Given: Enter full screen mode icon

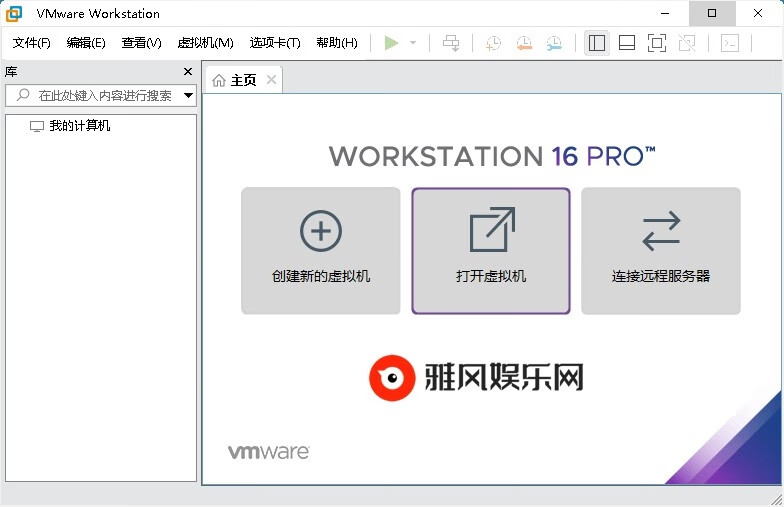Looking at the screenshot, I should [656, 43].
